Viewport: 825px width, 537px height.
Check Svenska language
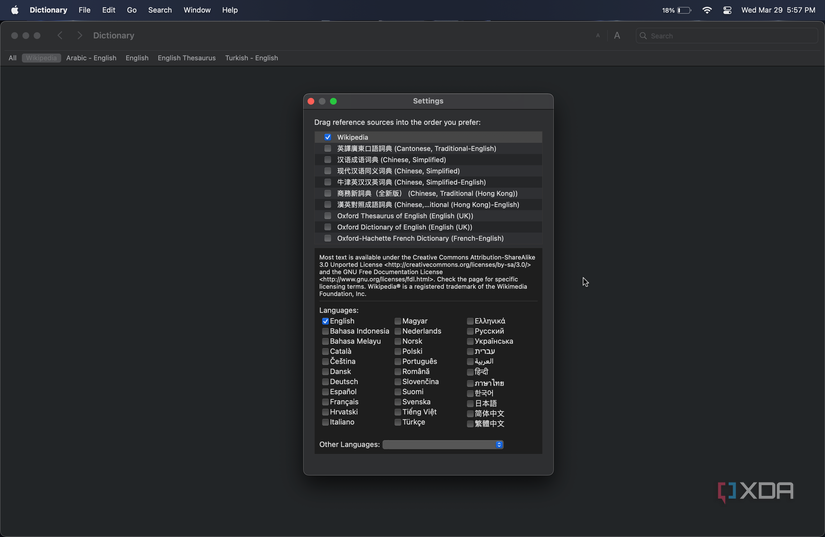(398, 402)
